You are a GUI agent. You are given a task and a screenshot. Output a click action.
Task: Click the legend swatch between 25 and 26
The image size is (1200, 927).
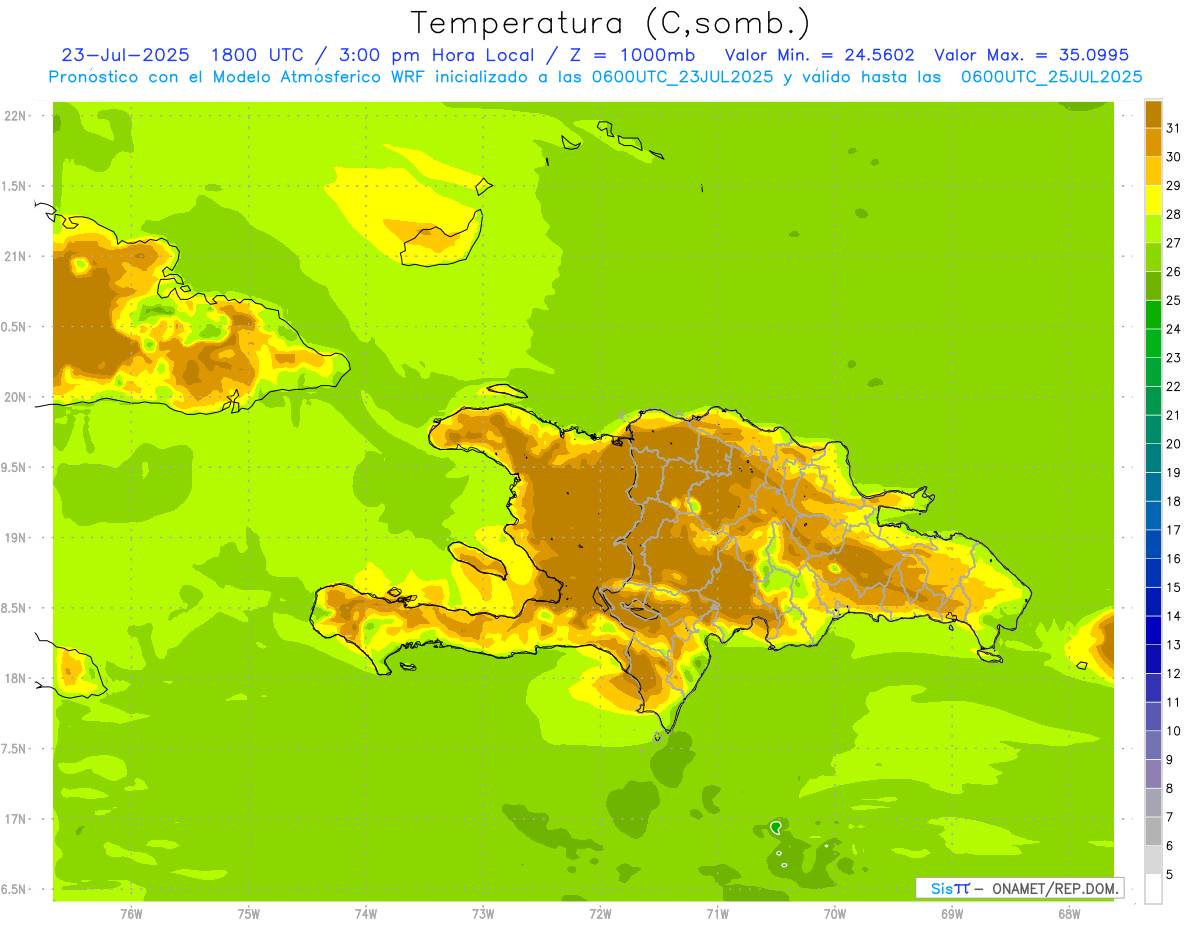(1153, 286)
